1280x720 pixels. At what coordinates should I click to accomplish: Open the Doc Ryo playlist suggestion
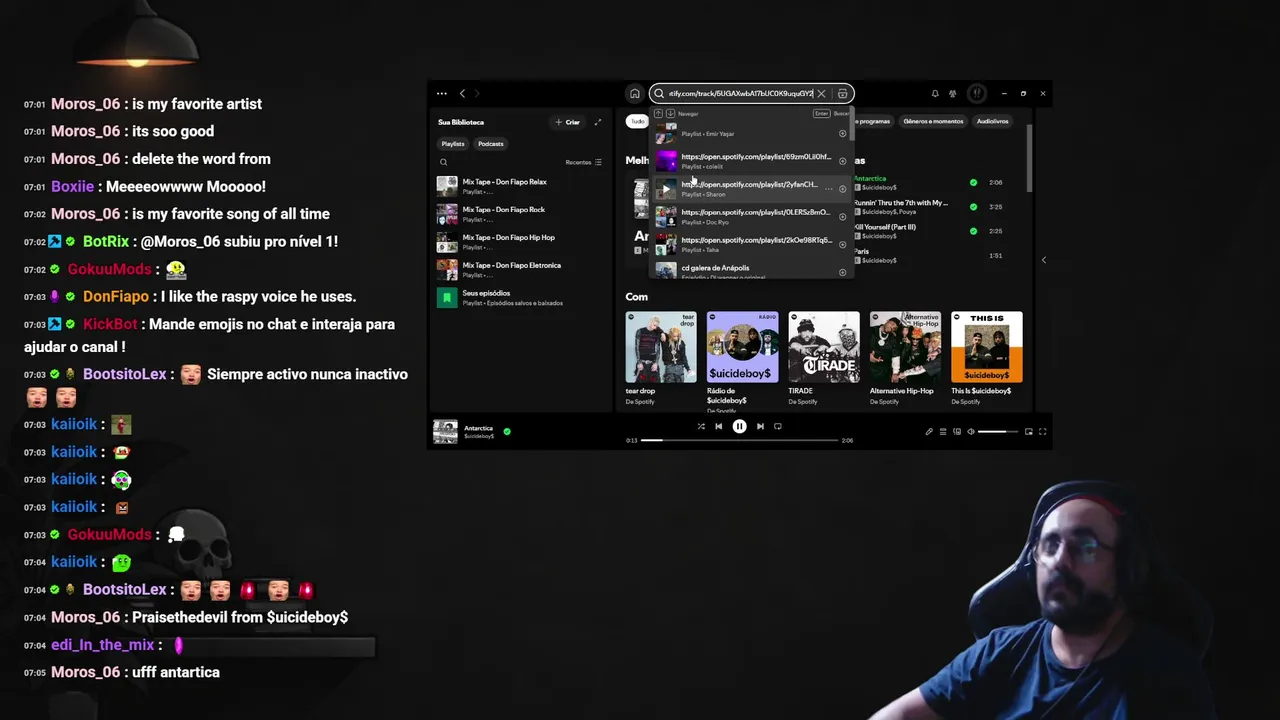coord(752,216)
